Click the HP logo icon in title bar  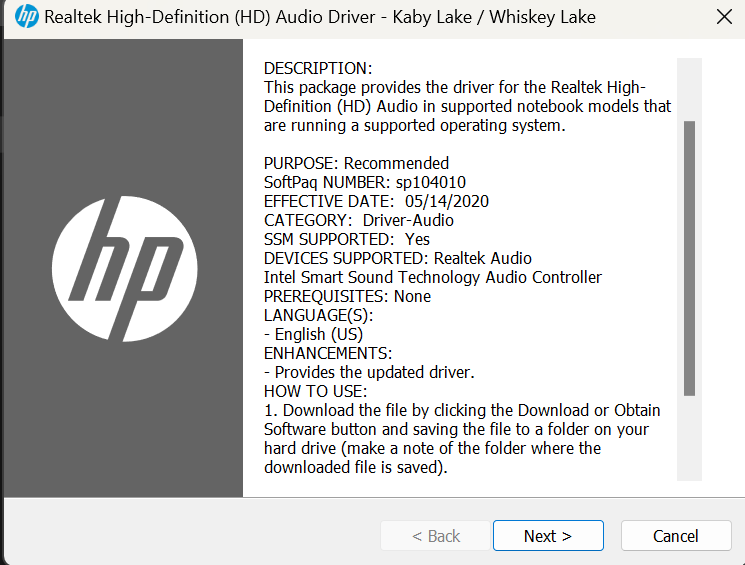coord(26,16)
